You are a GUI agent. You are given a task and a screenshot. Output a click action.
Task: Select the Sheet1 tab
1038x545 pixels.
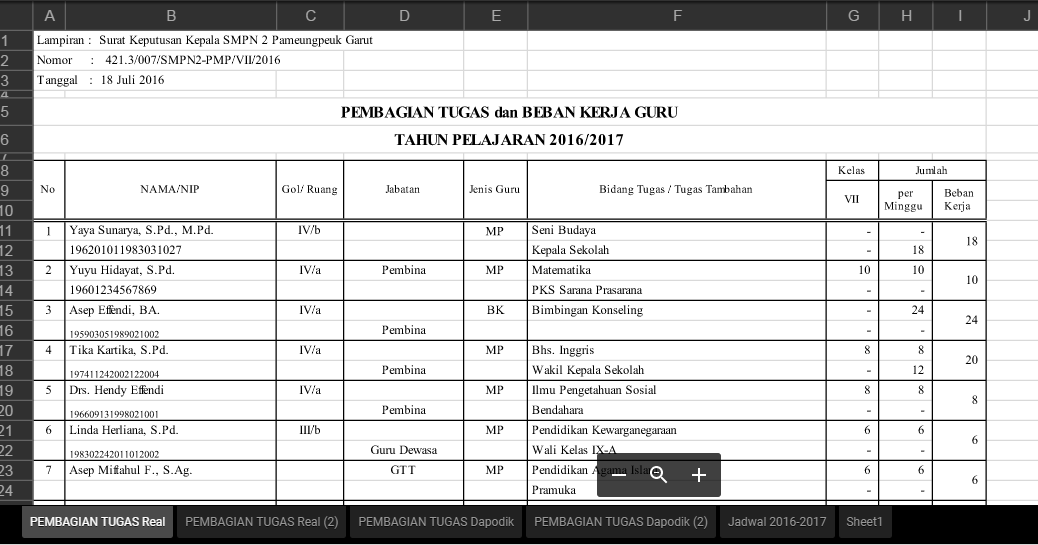865,522
